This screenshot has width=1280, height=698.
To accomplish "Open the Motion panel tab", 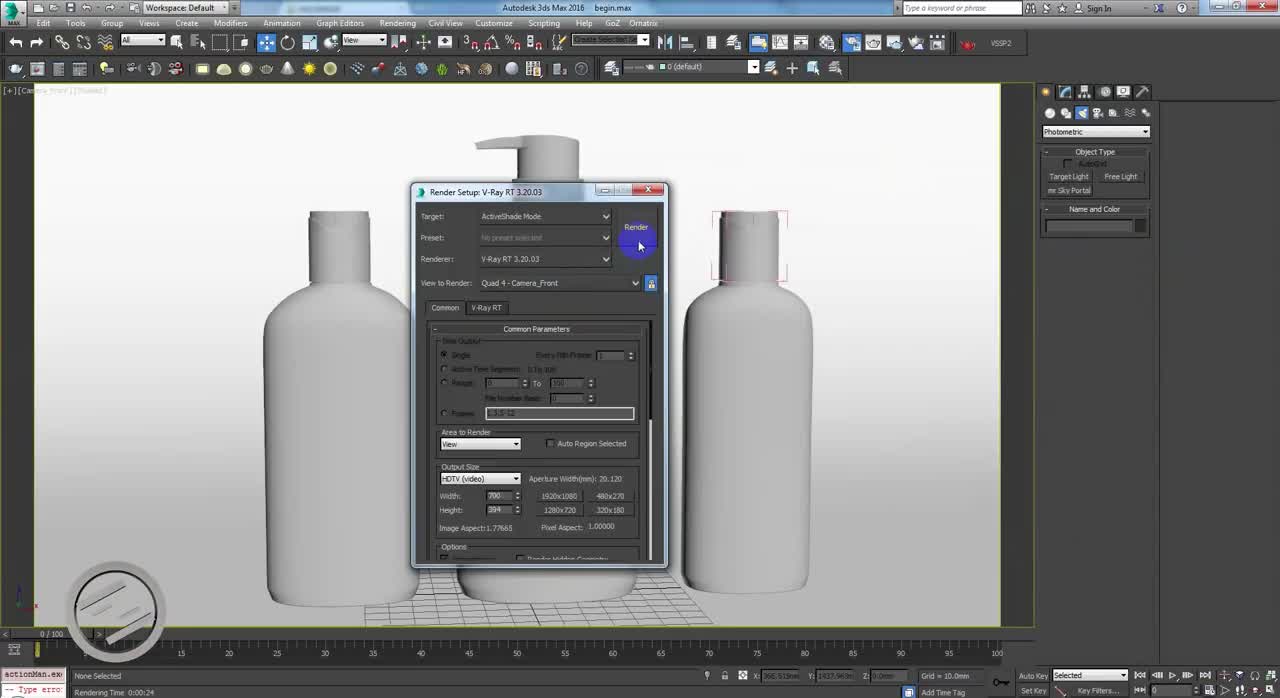I will click(x=1104, y=92).
